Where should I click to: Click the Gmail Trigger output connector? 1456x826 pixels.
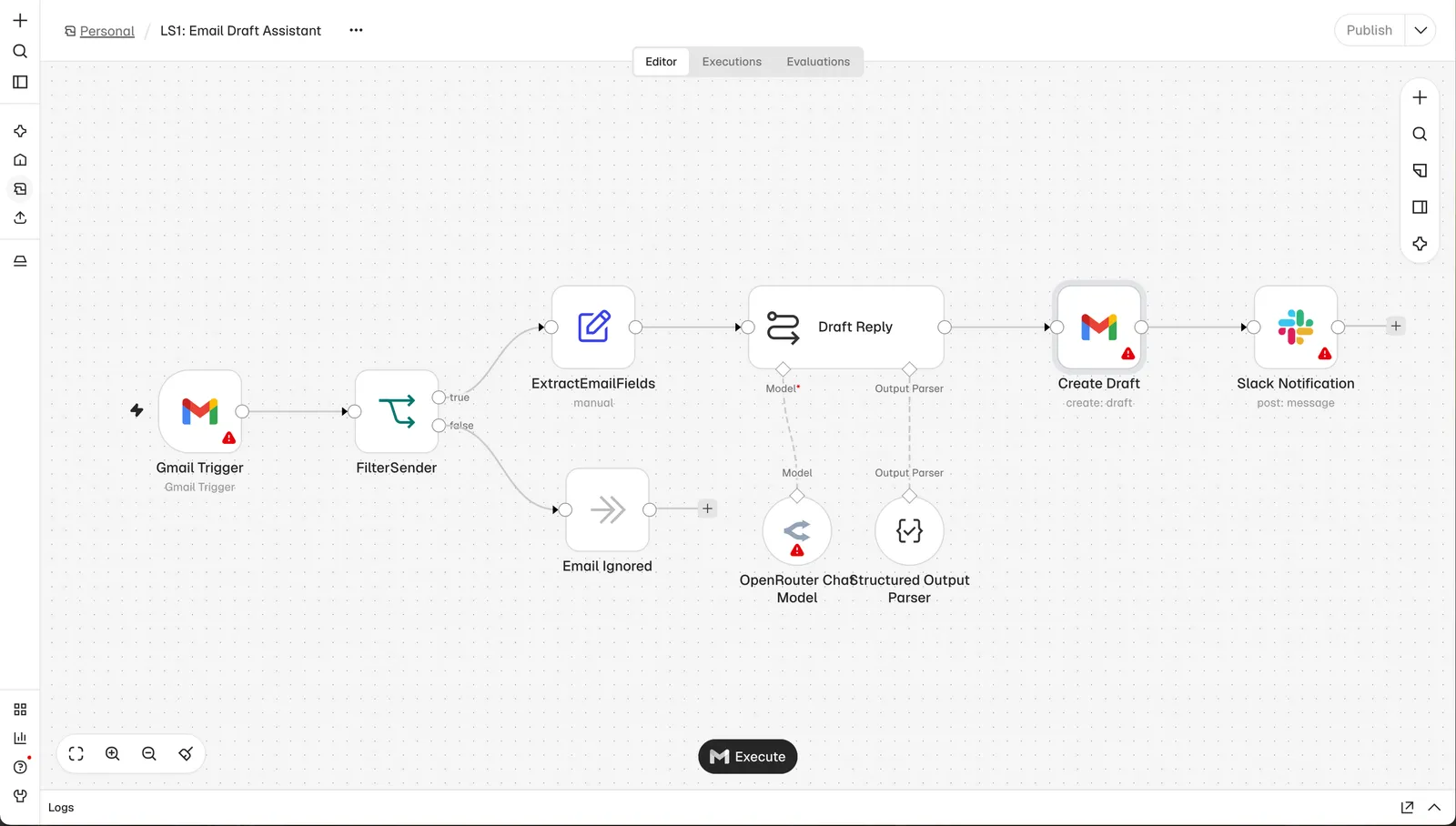click(x=242, y=411)
